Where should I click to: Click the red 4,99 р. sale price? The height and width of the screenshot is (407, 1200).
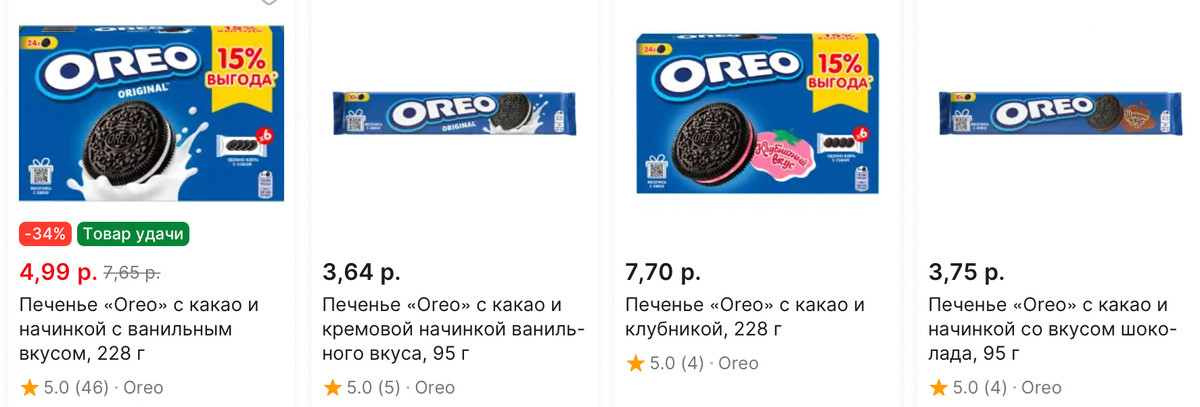59,271
